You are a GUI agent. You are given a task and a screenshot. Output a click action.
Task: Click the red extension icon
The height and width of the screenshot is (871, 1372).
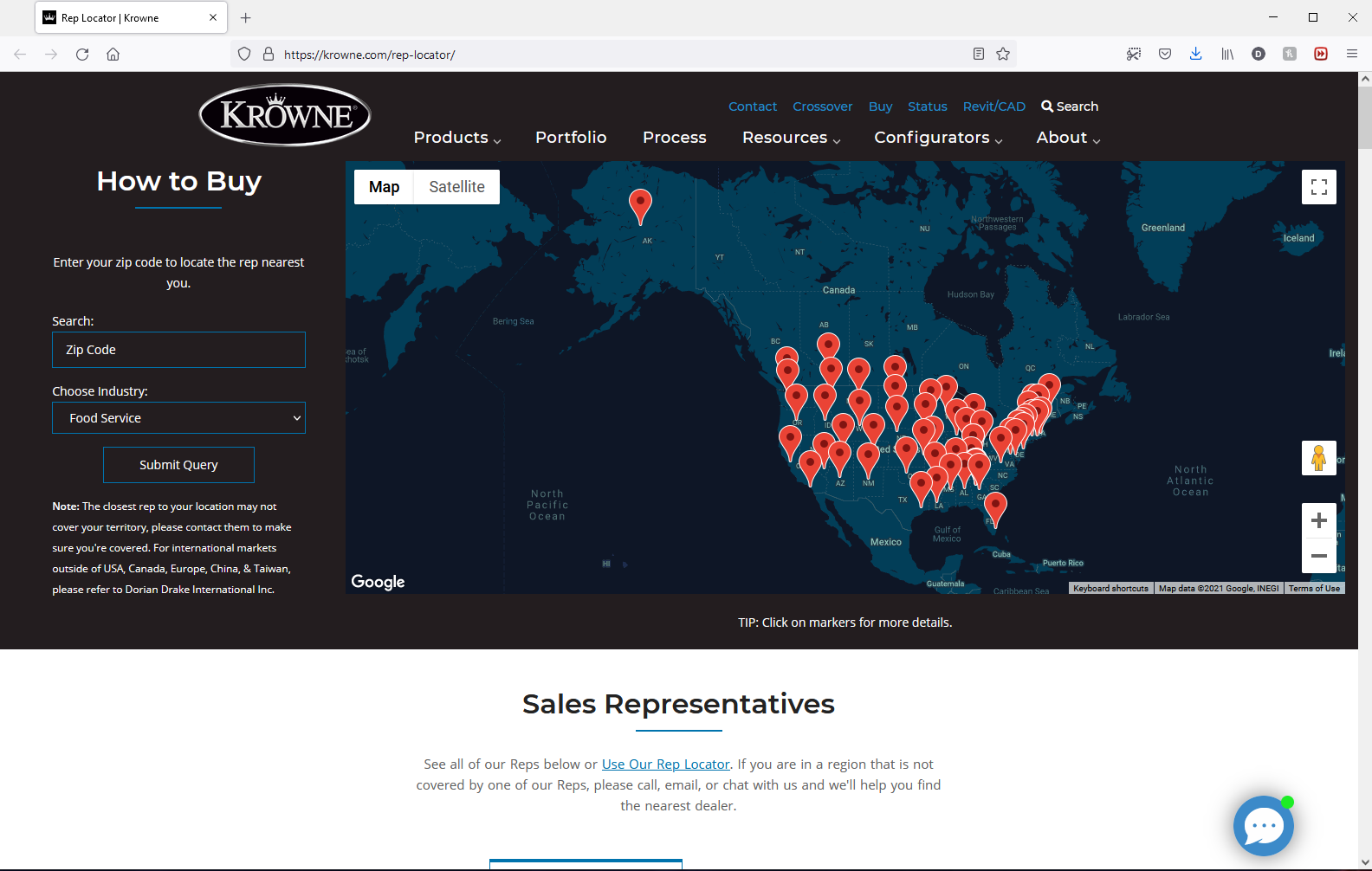point(1321,54)
